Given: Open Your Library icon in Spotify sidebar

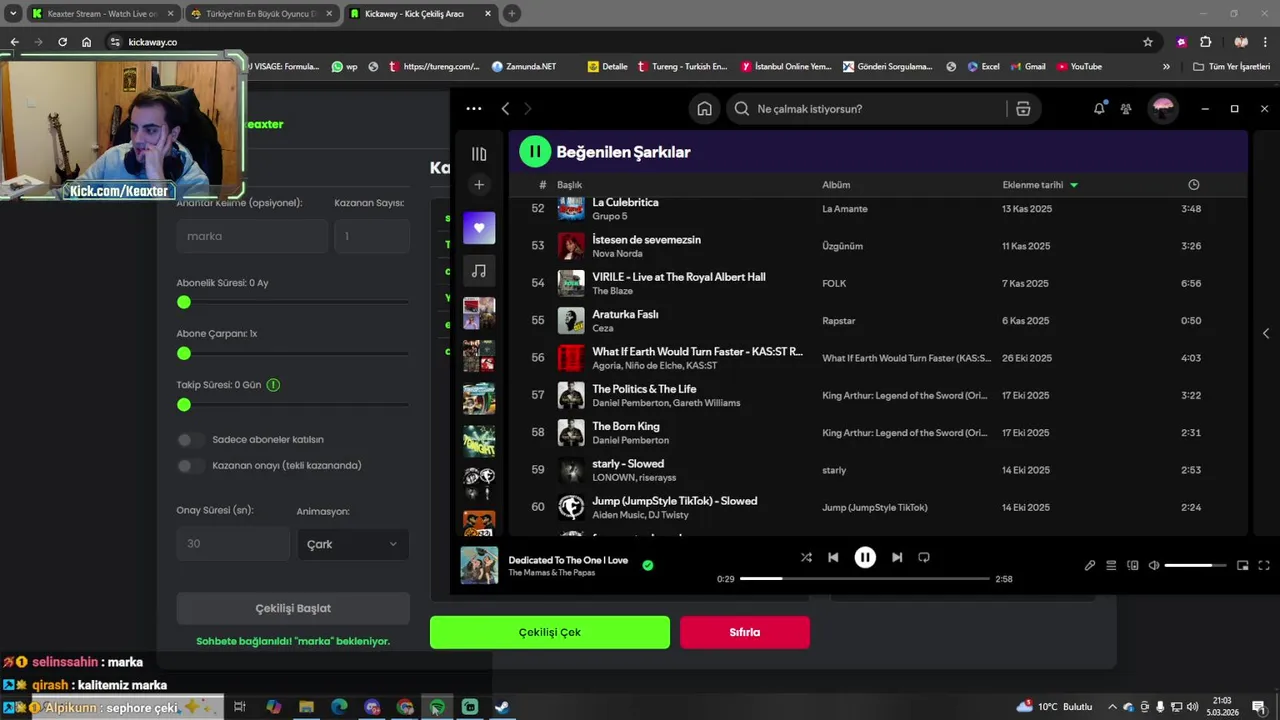Looking at the screenshot, I should tap(479, 154).
